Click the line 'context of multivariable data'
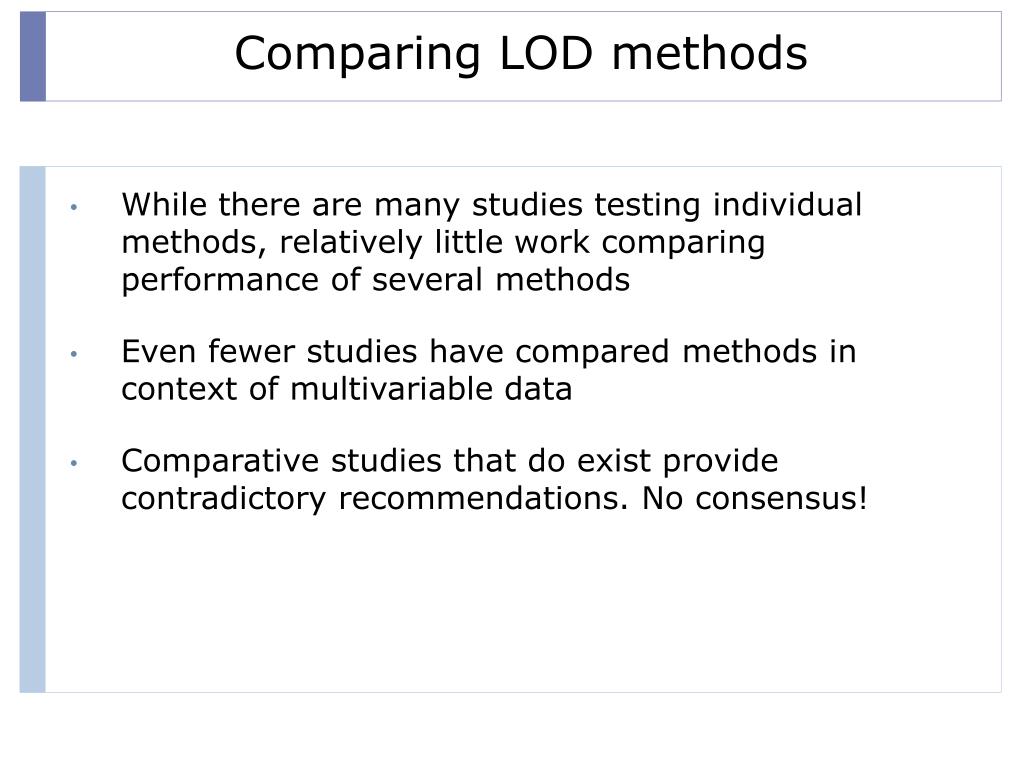Viewport: 1024px width, 768px height. pyautogui.click(x=347, y=389)
